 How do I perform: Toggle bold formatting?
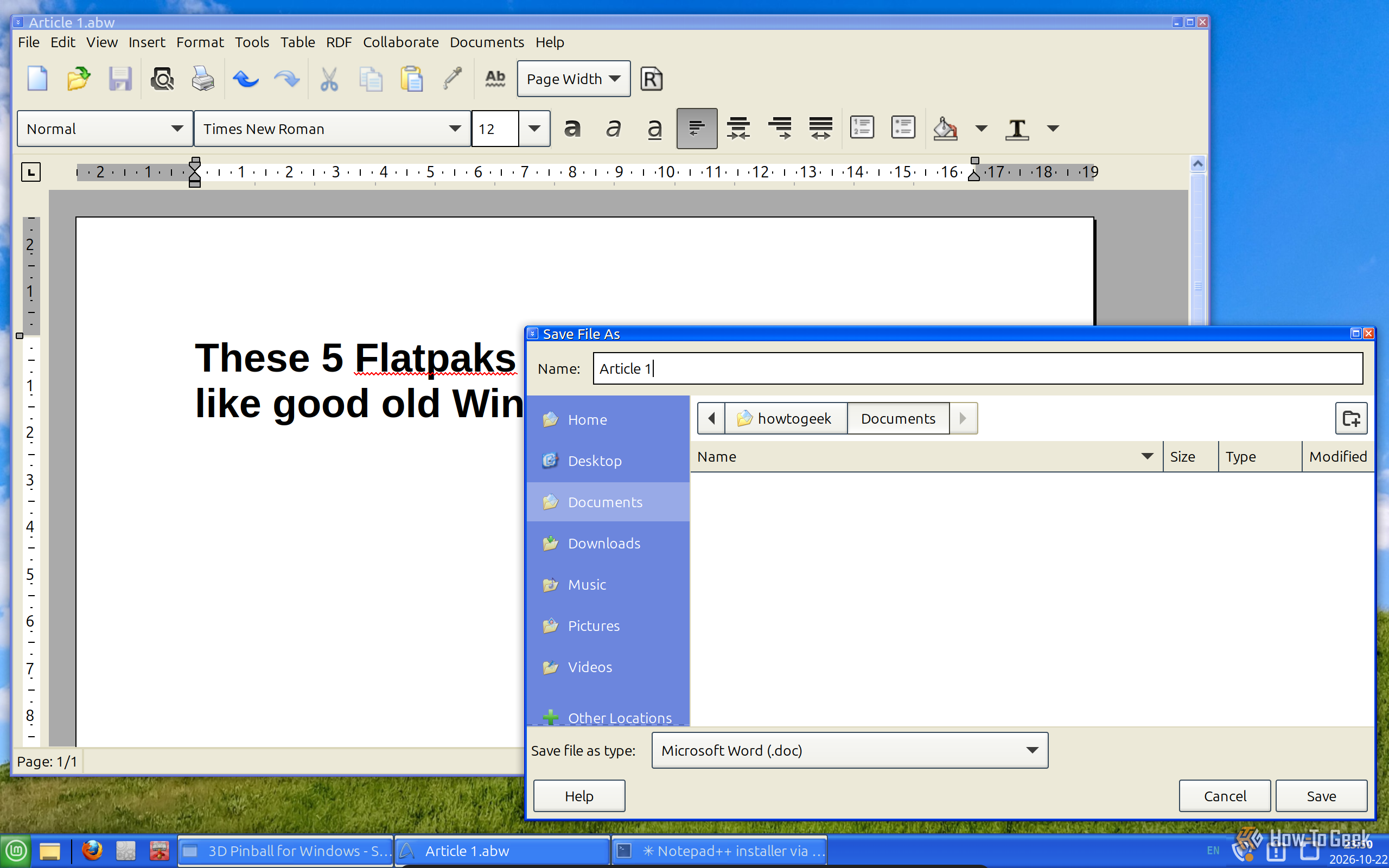point(572,128)
